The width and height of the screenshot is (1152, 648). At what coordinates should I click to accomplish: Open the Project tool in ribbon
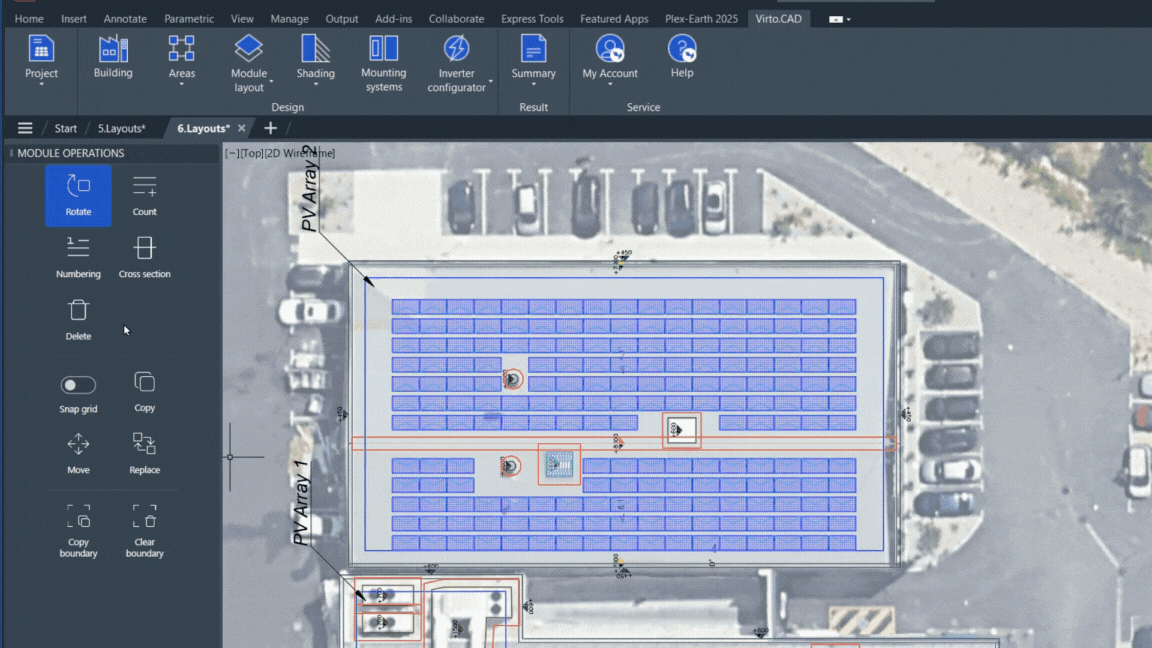point(41,57)
